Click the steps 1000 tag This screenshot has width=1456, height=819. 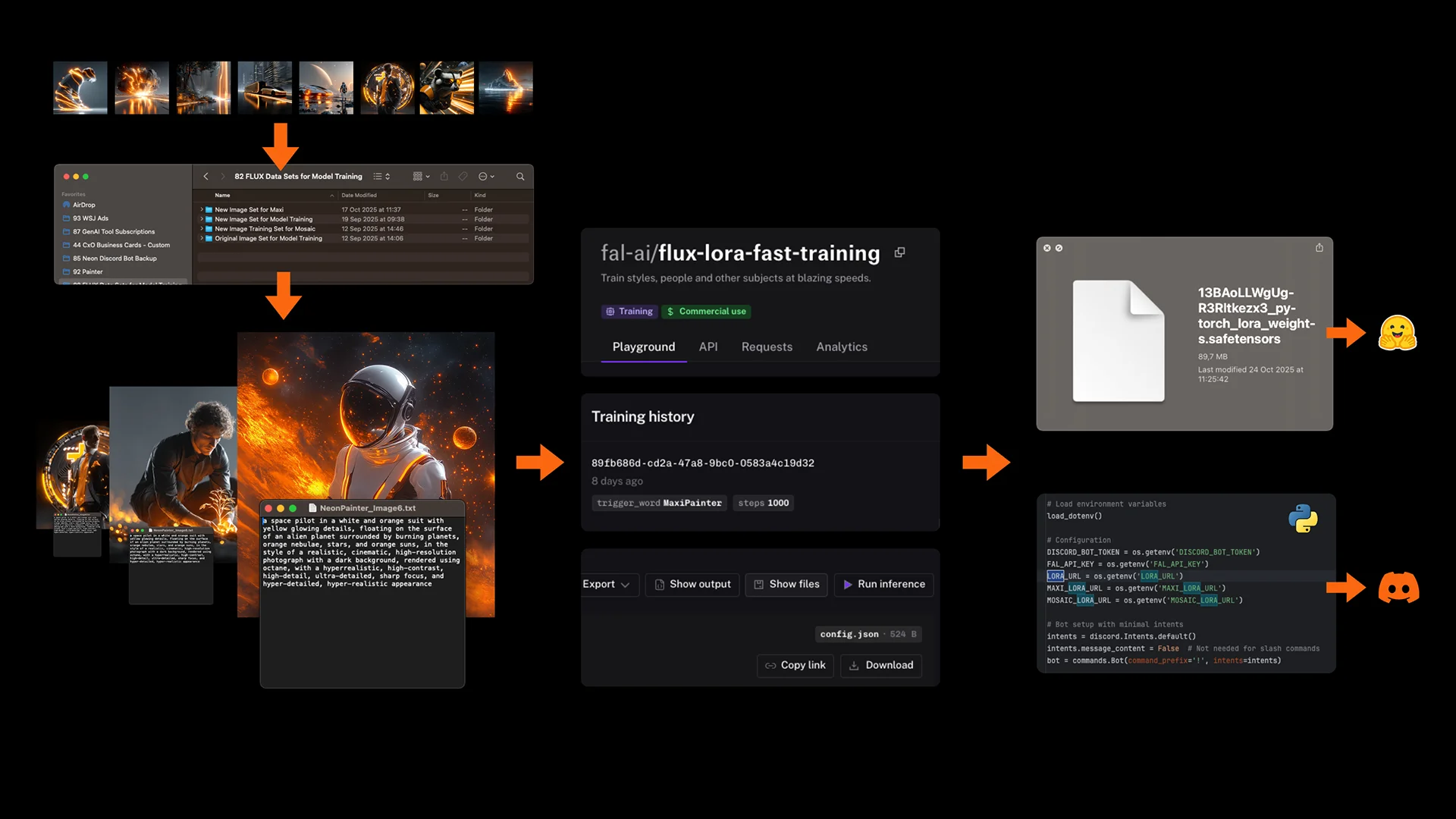[764, 503]
